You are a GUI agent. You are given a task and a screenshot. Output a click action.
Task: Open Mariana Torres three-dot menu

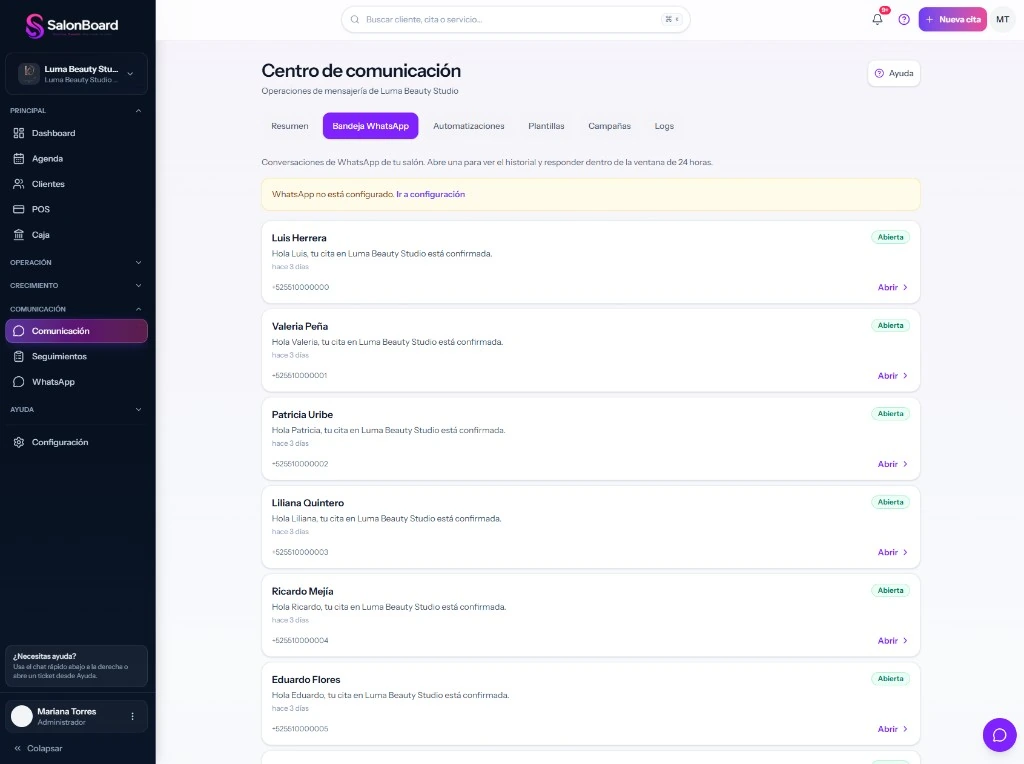[133, 716]
